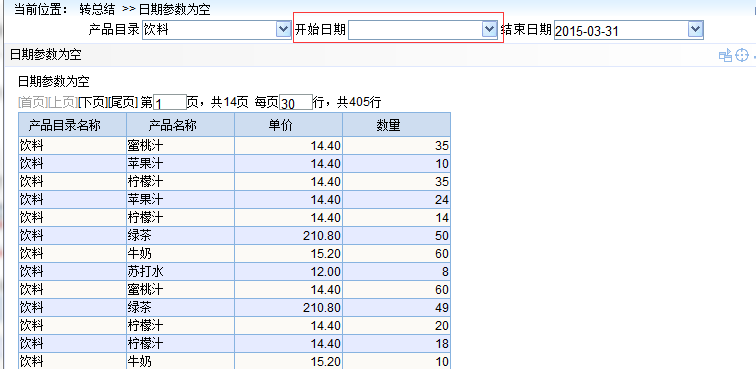Open the 产品目录 dropdown arrow
The height and width of the screenshot is (369, 756).
(284, 30)
